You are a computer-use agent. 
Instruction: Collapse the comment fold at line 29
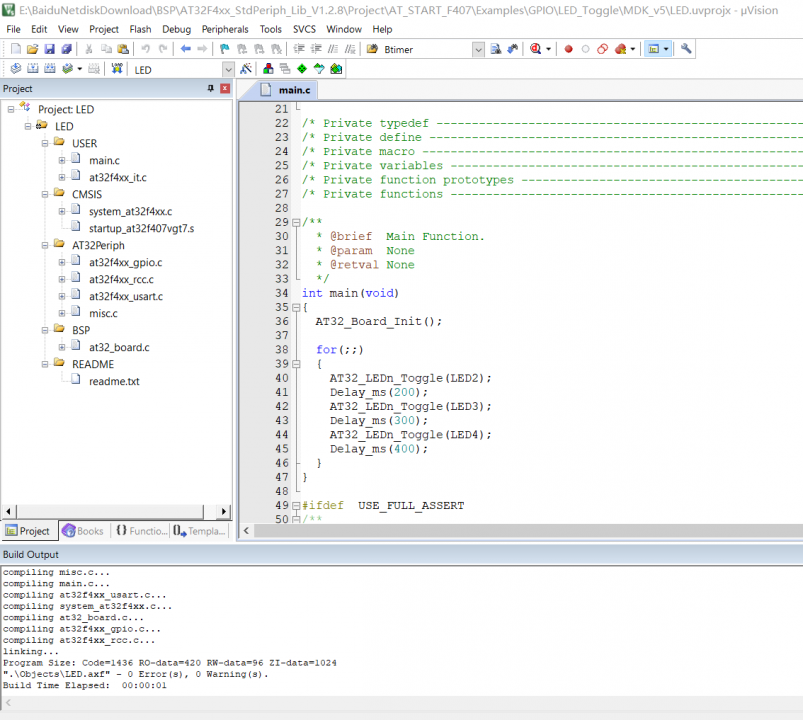(x=295, y=222)
